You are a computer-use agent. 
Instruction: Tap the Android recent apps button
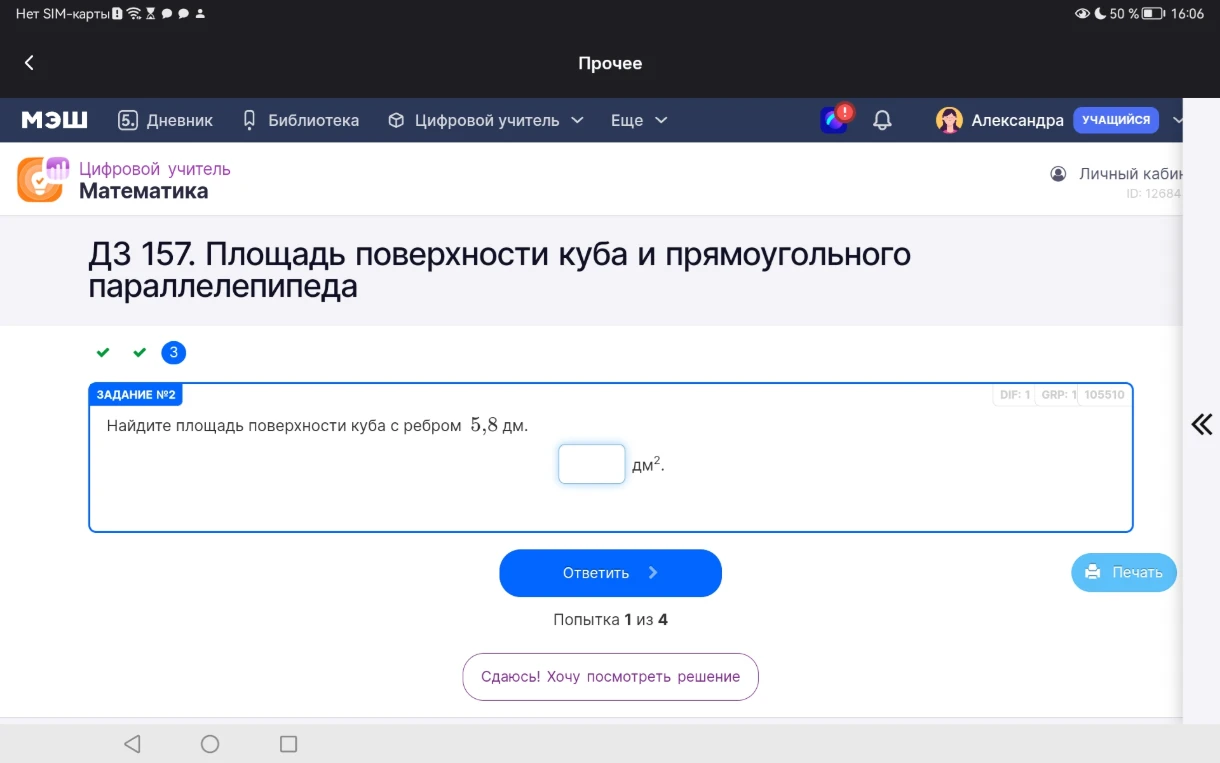pos(289,744)
